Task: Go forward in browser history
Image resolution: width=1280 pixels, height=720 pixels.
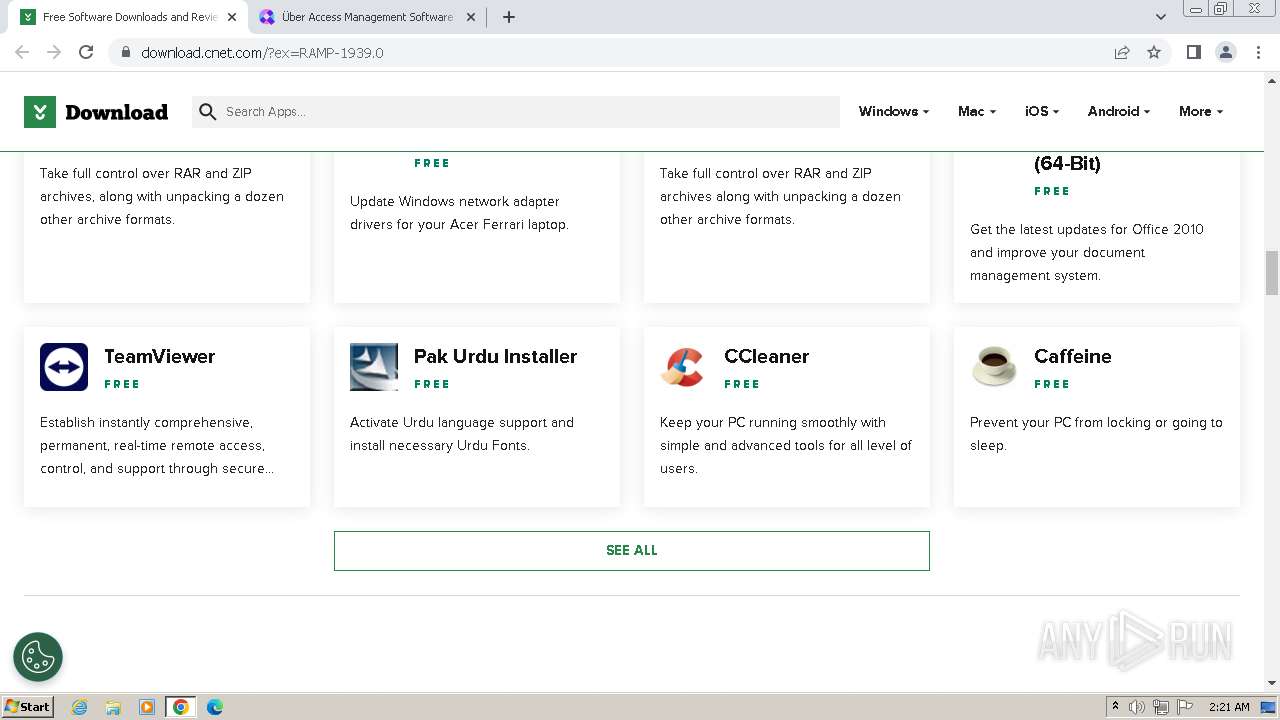Action: coord(54,52)
